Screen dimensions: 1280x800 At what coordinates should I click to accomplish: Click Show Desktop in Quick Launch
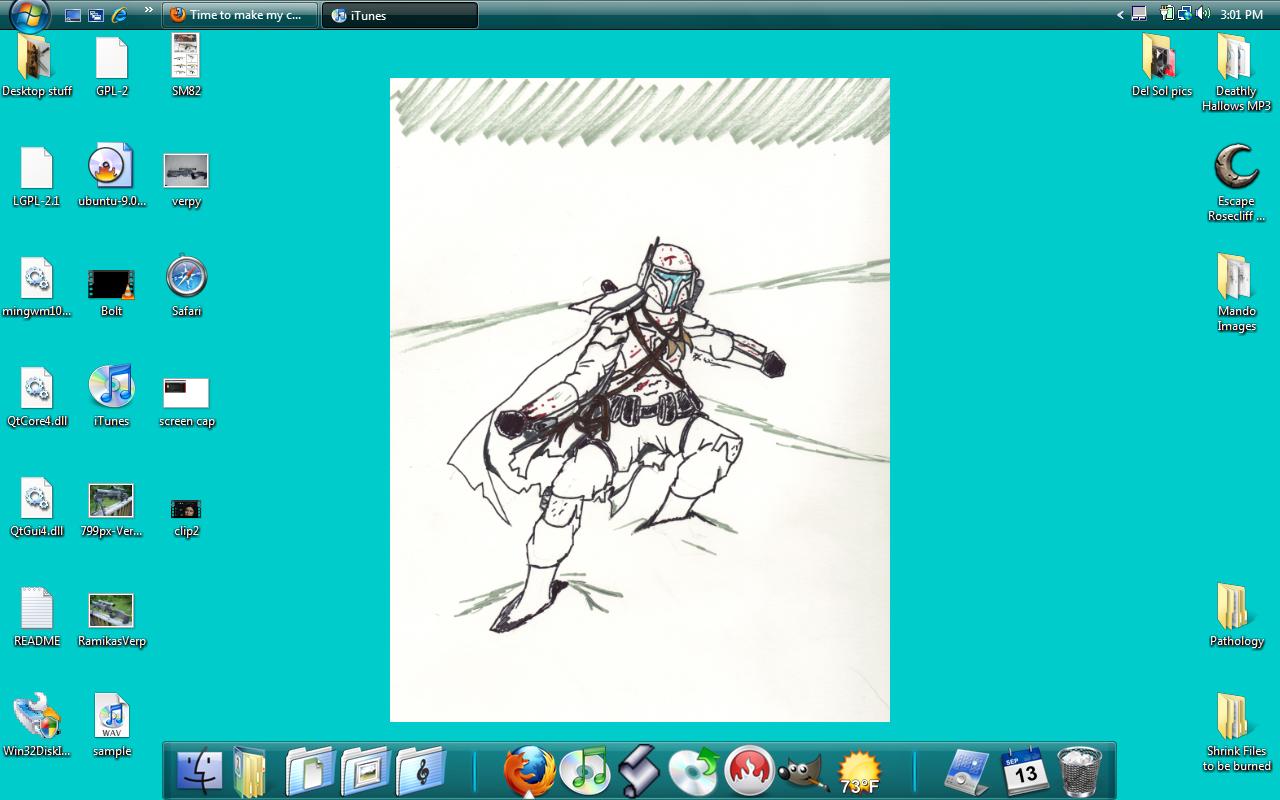[73, 15]
